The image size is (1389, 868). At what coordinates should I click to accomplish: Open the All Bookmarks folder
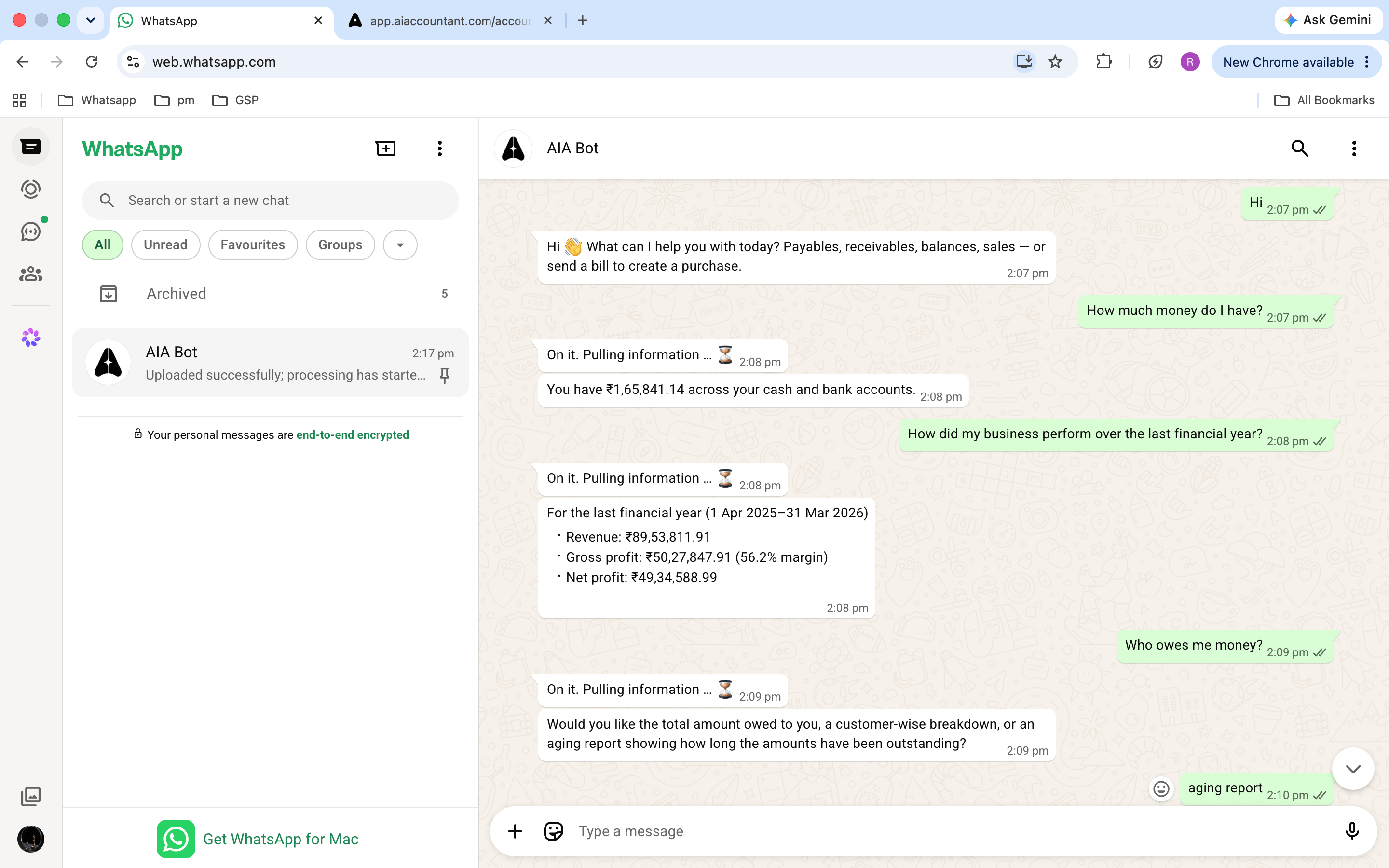[x=1324, y=100]
